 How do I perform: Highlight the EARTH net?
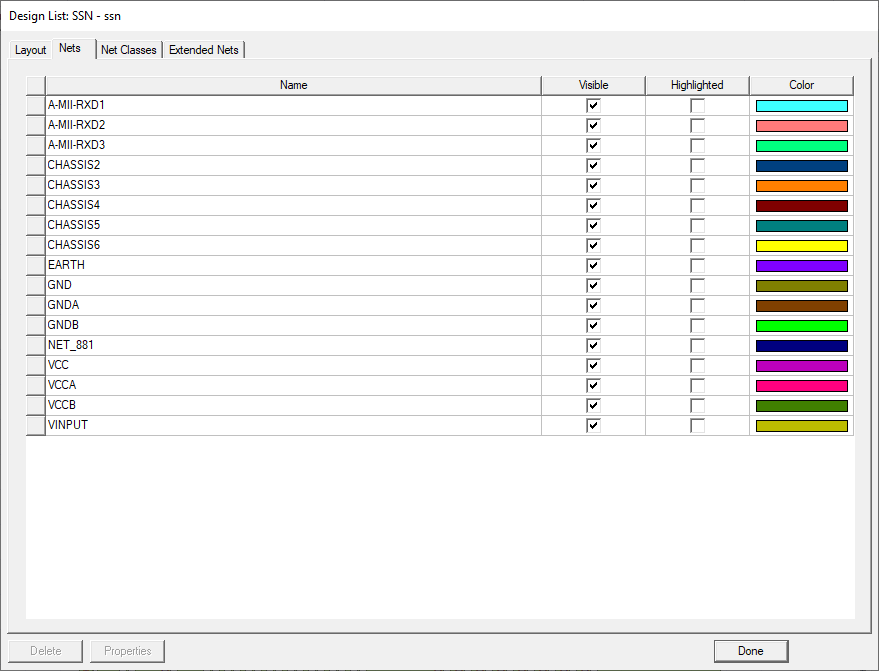click(x=697, y=265)
